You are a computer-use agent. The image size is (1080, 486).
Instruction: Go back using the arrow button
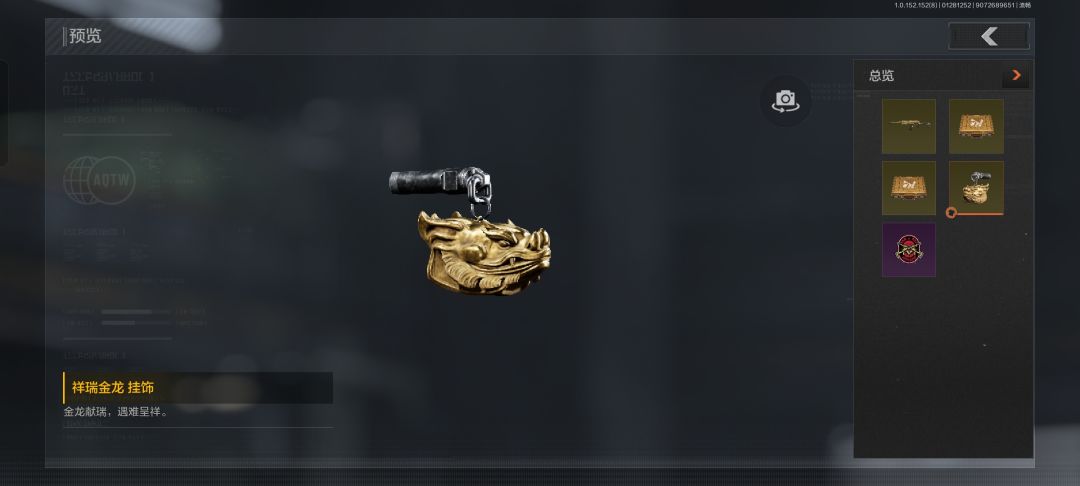(988, 36)
